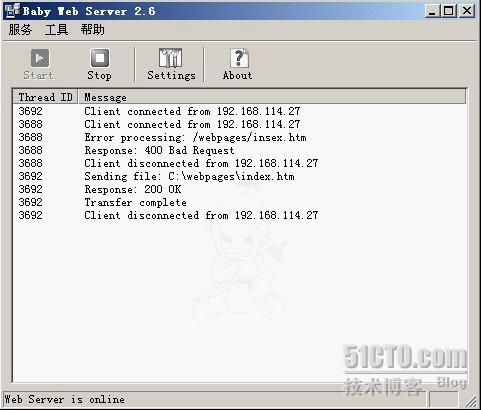Sort by Thread ID column header
Screen dimensions: 481x410
coord(45,97)
